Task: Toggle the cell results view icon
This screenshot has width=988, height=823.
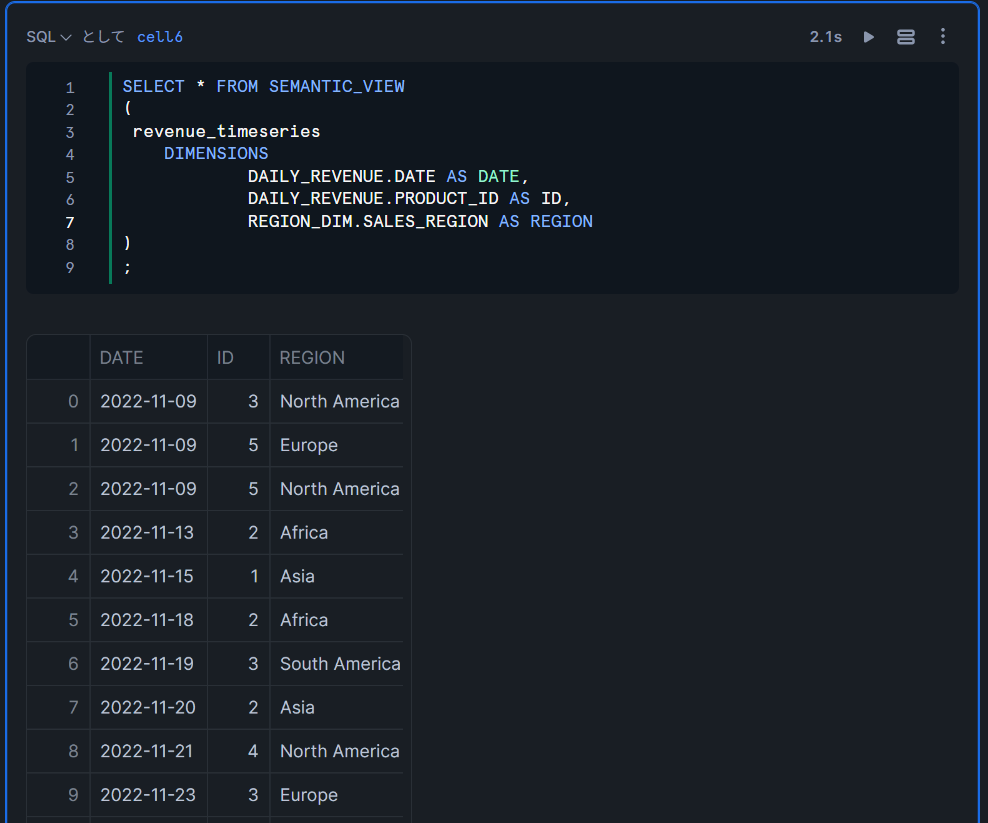Action: [x=905, y=37]
